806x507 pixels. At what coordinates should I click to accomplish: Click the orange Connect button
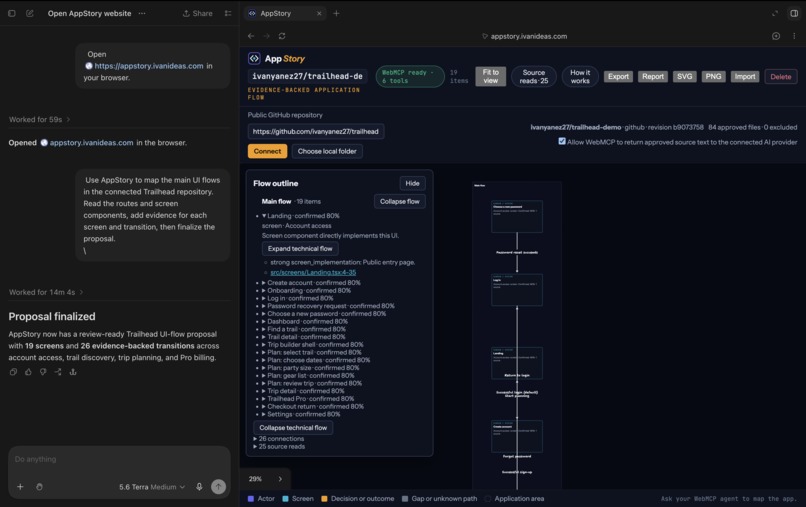(267, 151)
